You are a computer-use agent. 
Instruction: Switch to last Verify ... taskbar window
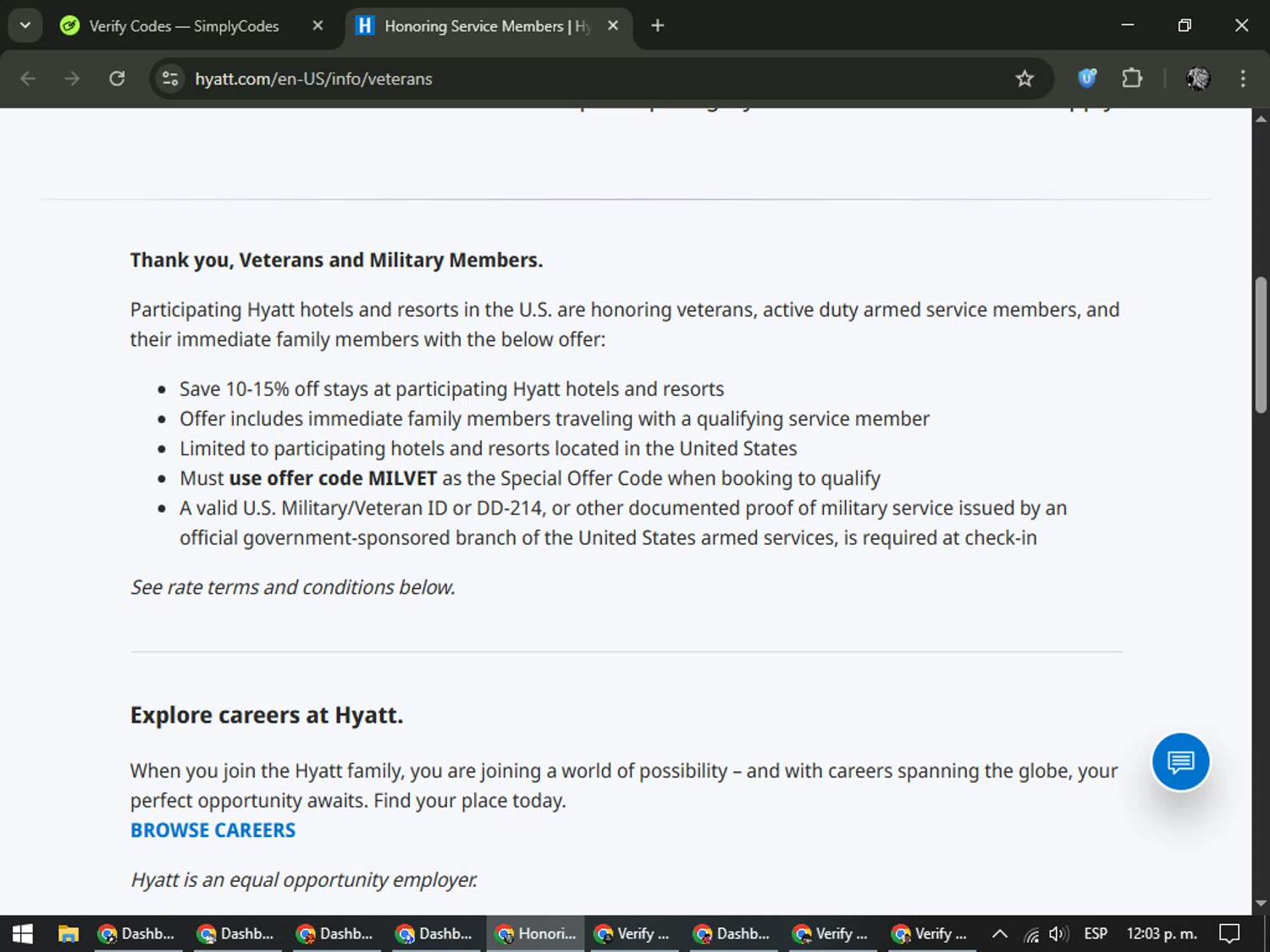[x=930, y=933]
